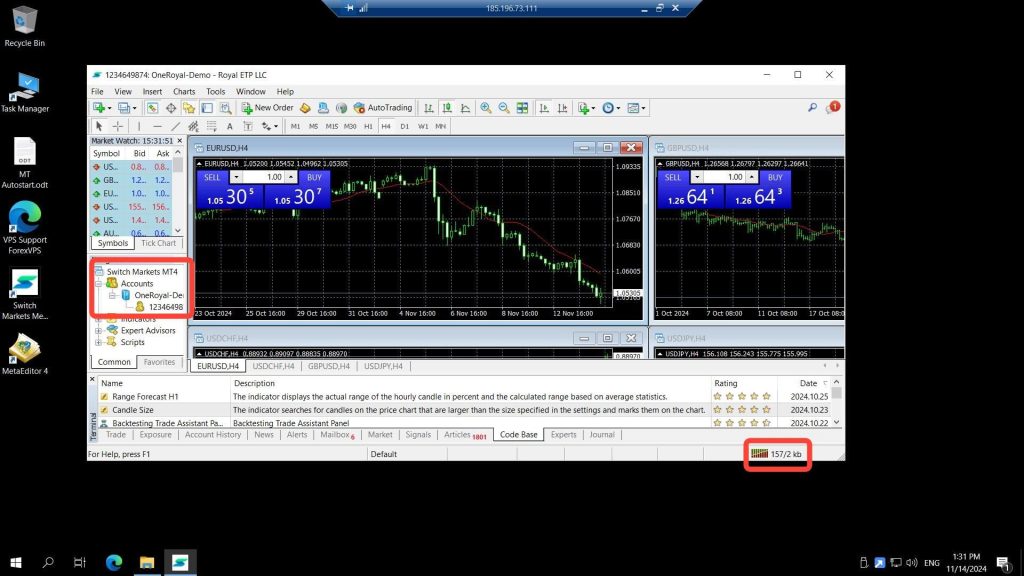Select the Horizontal Line drawing tool
The height and width of the screenshot is (576, 1024).
coord(157,126)
